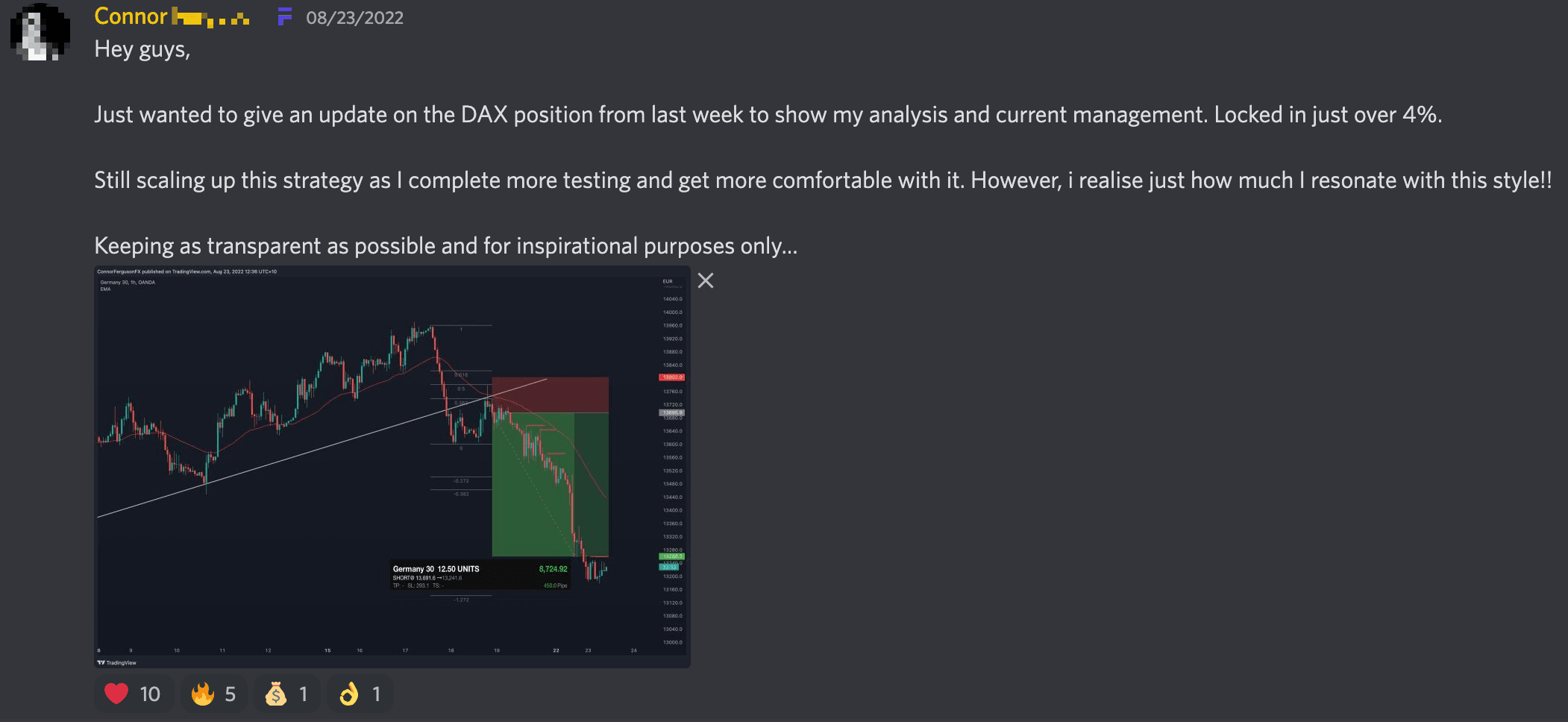Click the EUR currency label above the price axis
Screen dimensions: 1568x722
point(668,281)
